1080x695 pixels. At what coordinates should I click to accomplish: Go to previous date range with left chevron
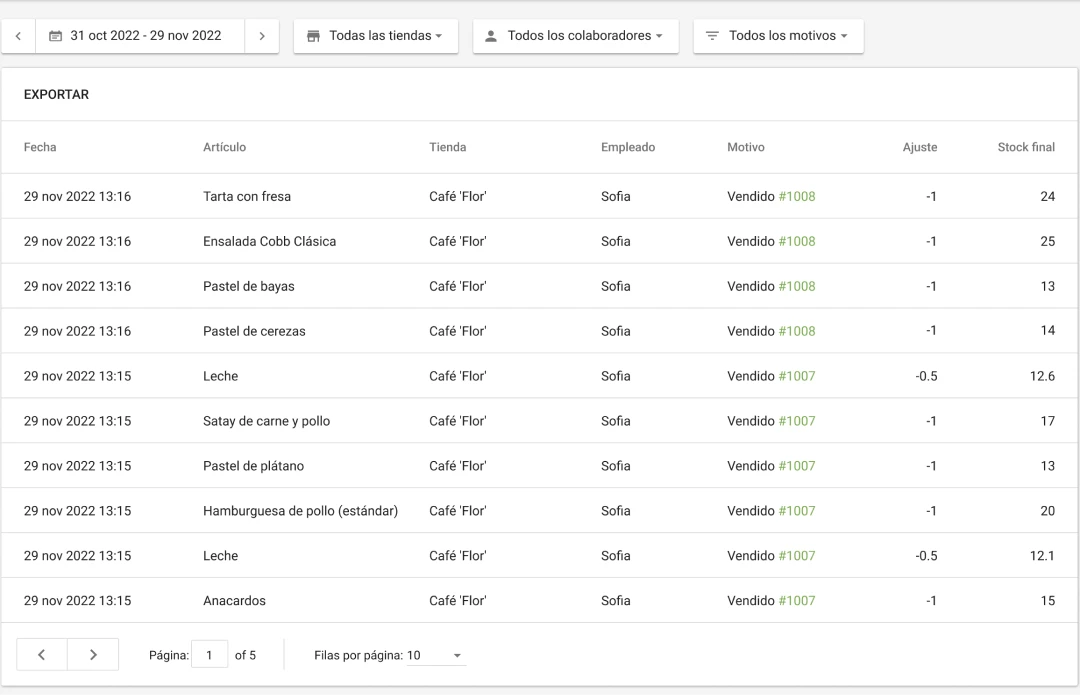(x=18, y=35)
